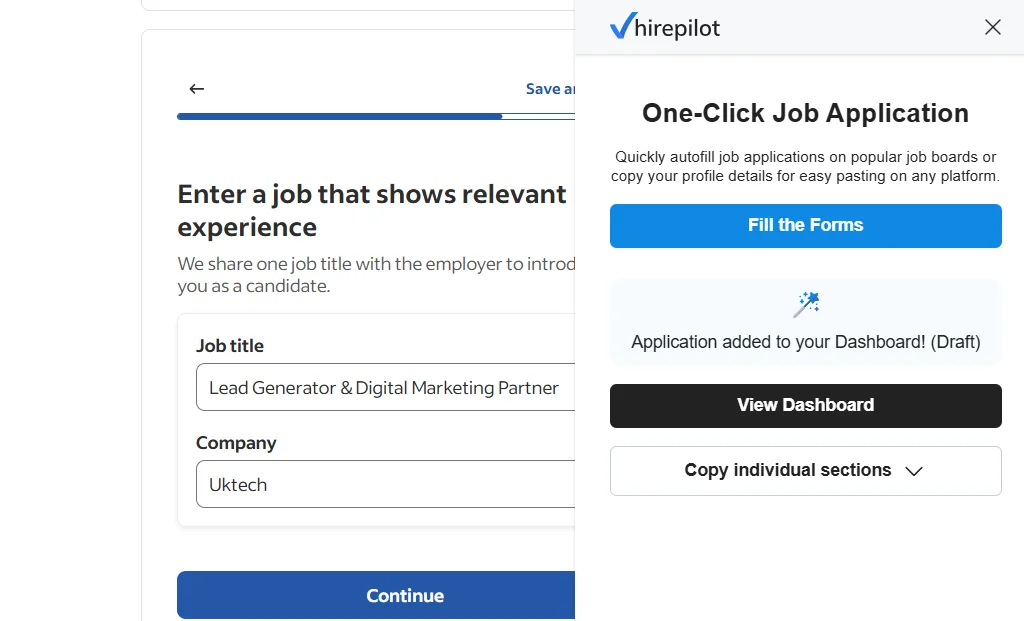
Task: Click the blue check in hirepilot branding
Action: [x=625, y=26]
